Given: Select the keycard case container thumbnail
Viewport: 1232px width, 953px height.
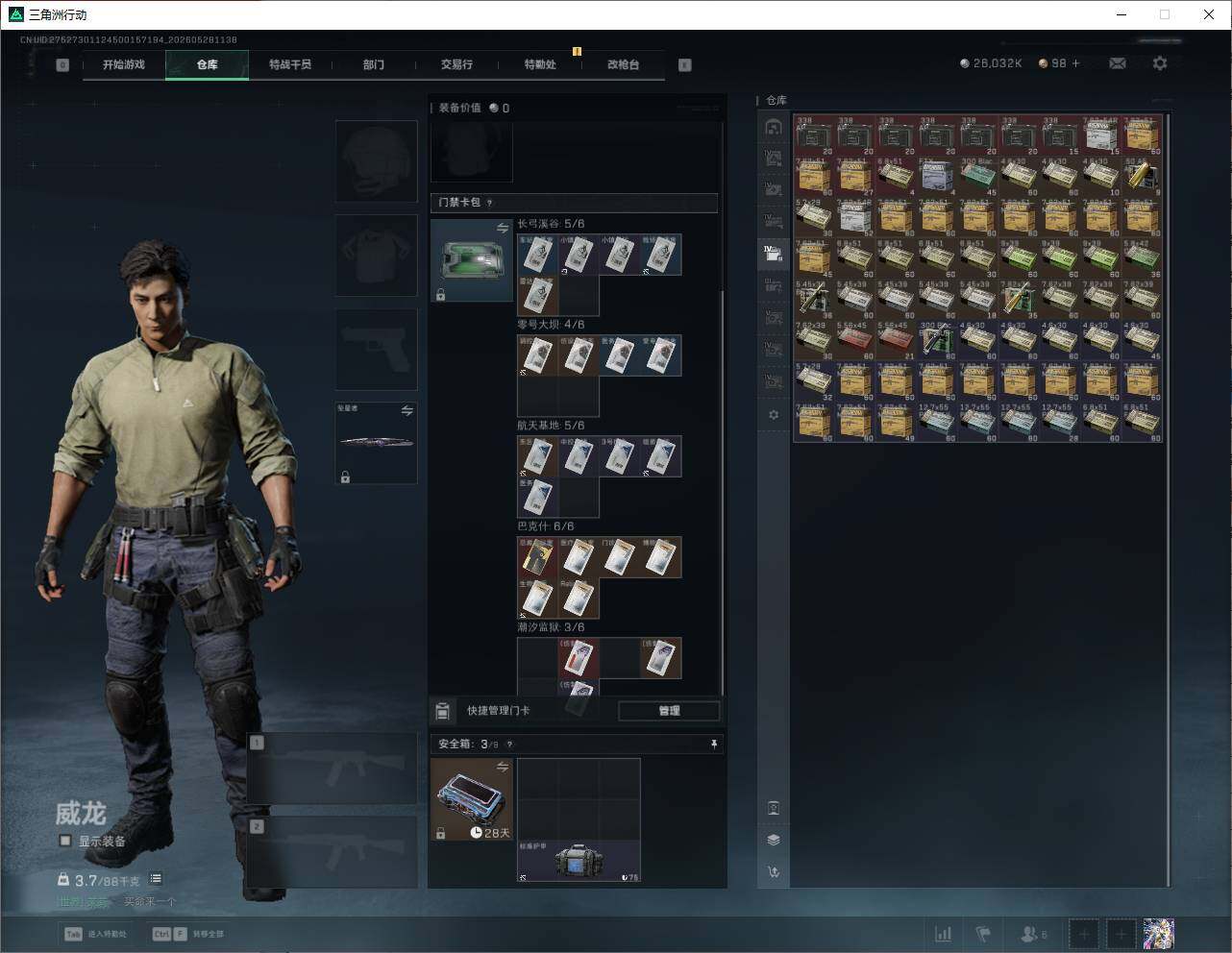Looking at the screenshot, I should click(x=471, y=260).
